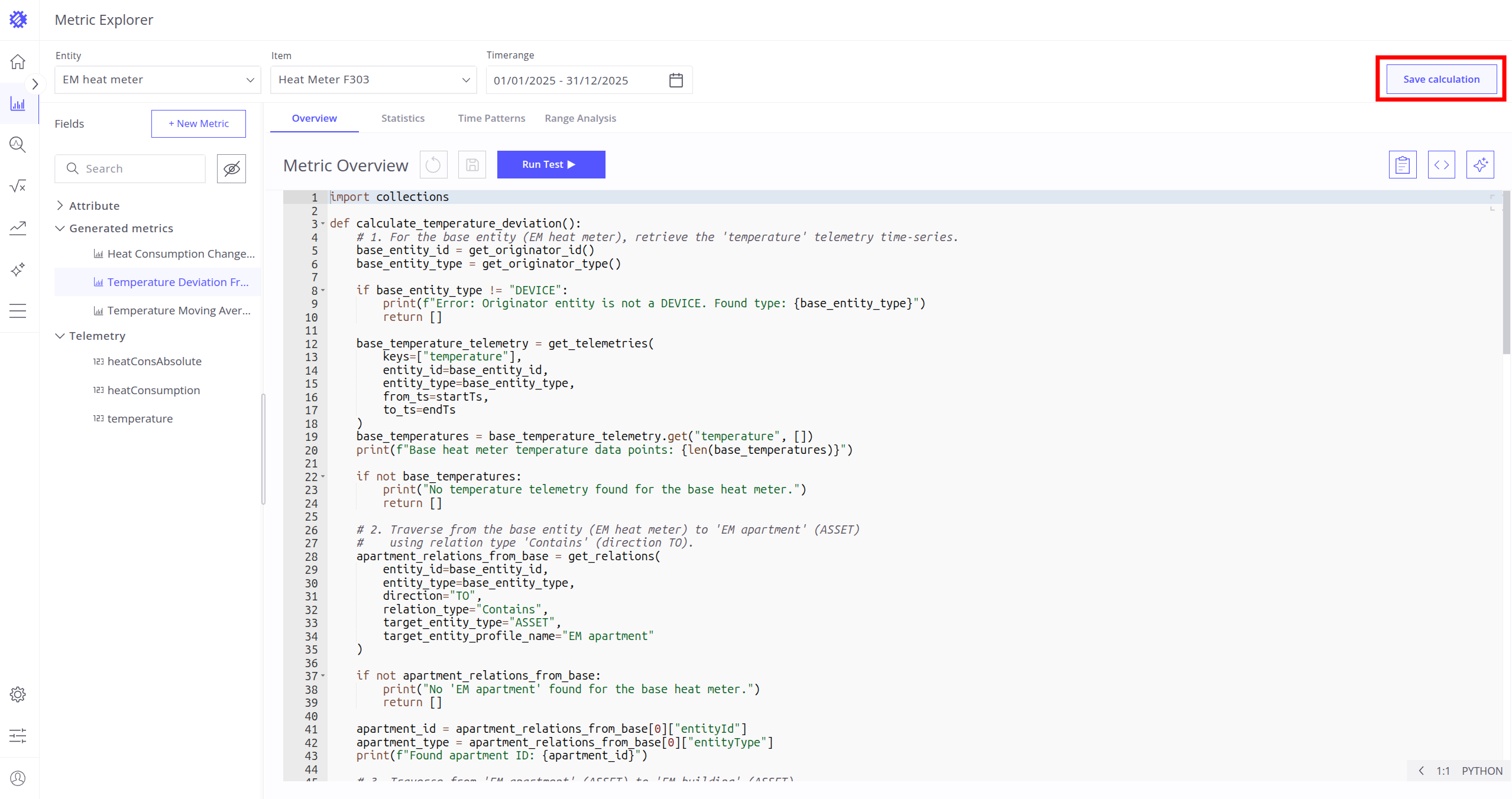Click the Run Test button

(x=551, y=165)
